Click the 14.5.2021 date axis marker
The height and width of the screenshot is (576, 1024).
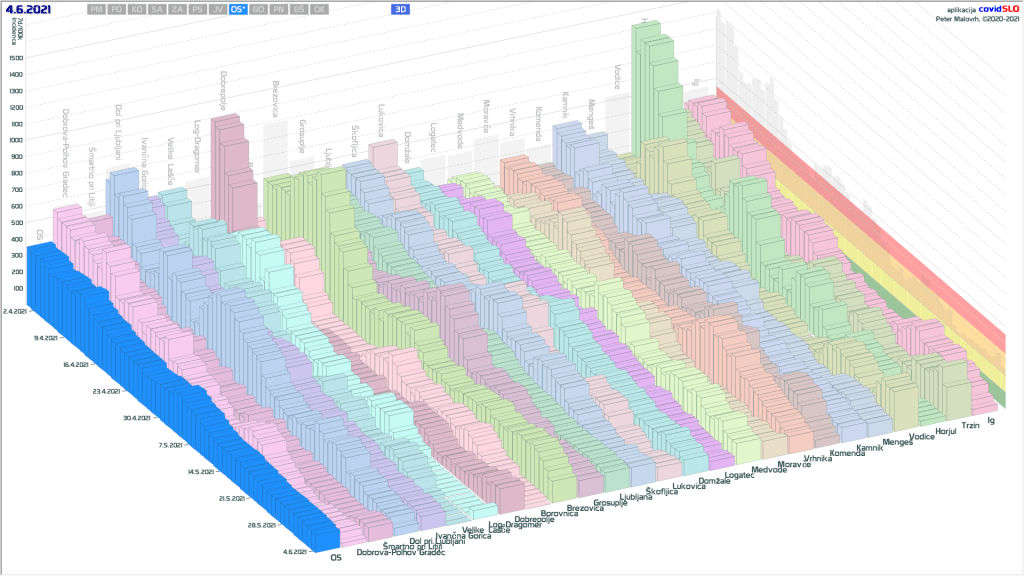click(189, 470)
